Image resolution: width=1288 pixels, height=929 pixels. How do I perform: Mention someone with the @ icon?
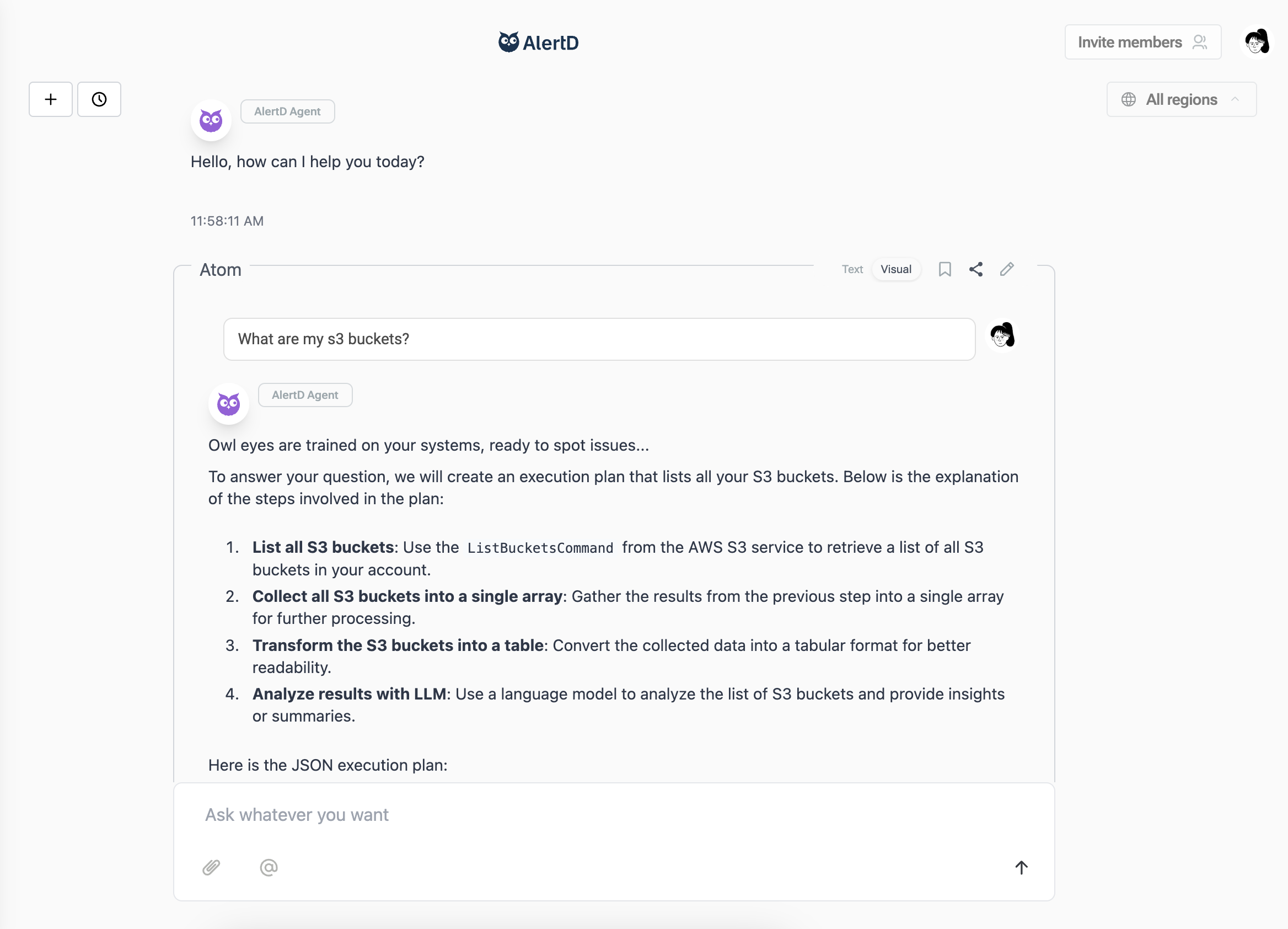(268, 867)
